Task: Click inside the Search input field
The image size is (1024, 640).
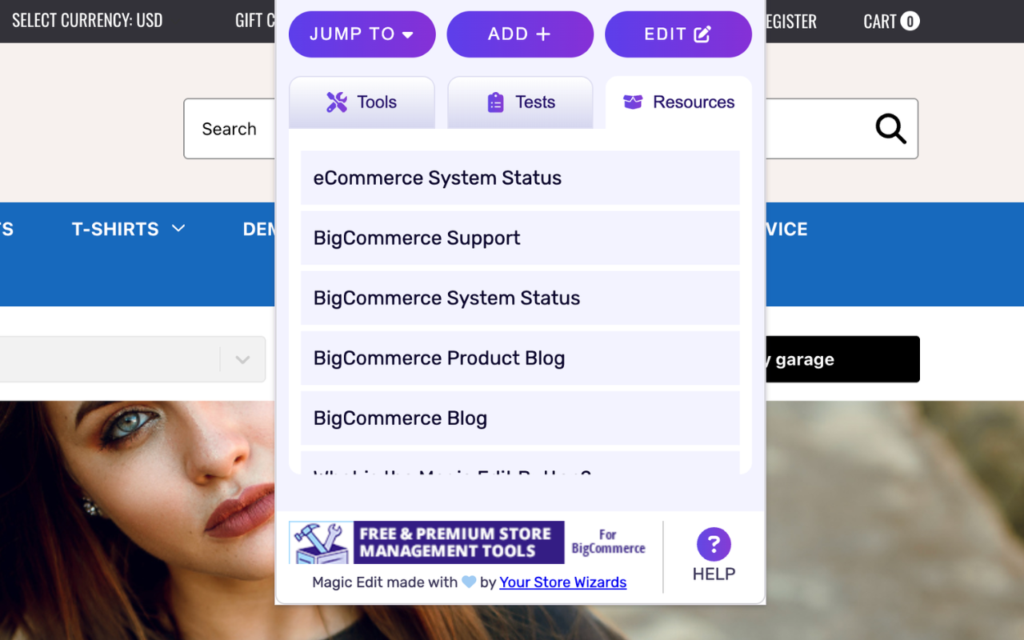Action: tap(229, 128)
